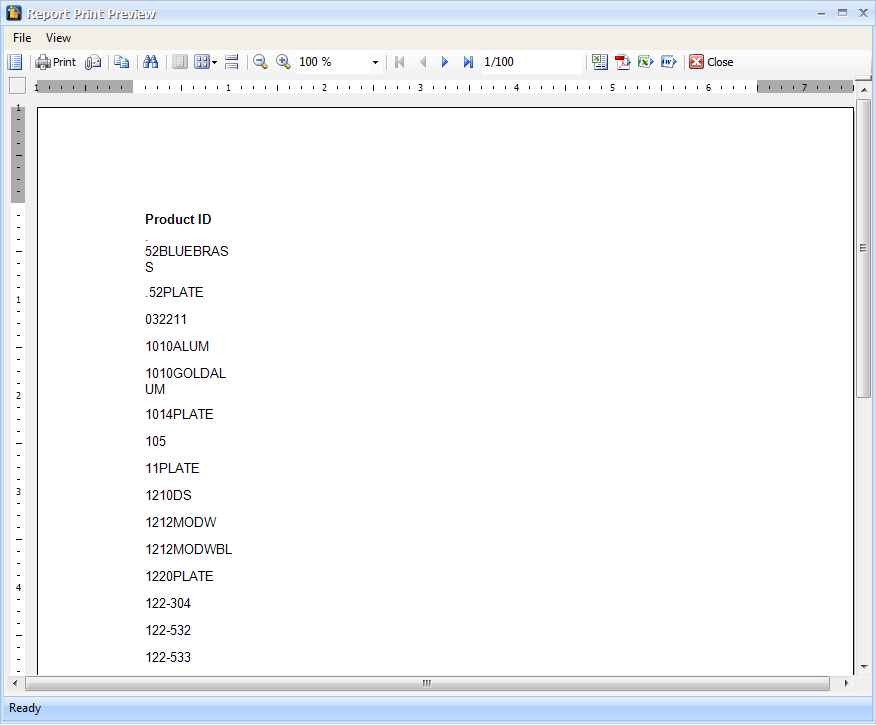Open Find with the binoculars icon
876x725 pixels.
(x=150, y=62)
